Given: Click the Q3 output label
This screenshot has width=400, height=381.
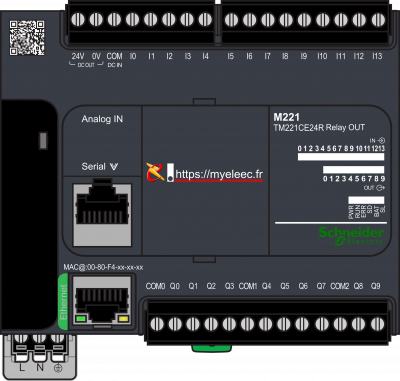Looking at the screenshot, I should [229, 286].
